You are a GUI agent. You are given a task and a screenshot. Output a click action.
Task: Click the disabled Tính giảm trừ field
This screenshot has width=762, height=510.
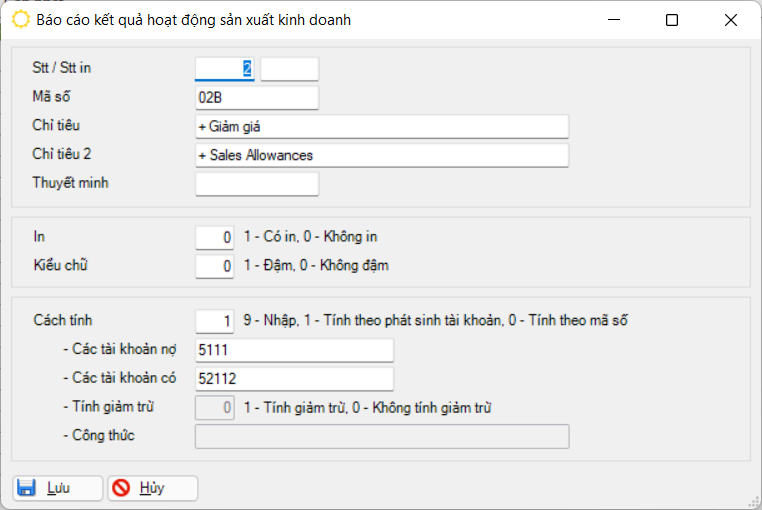214,408
